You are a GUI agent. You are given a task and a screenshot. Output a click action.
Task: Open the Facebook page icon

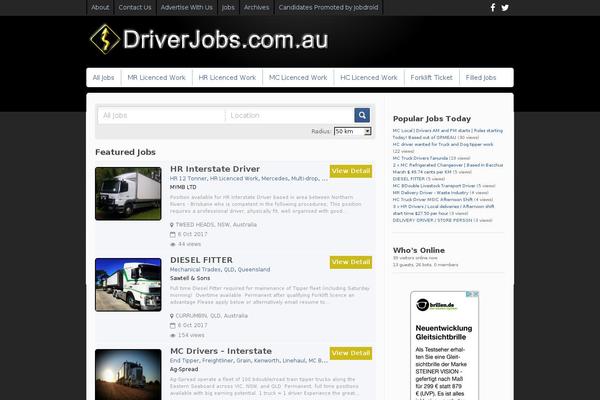tap(493, 7)
